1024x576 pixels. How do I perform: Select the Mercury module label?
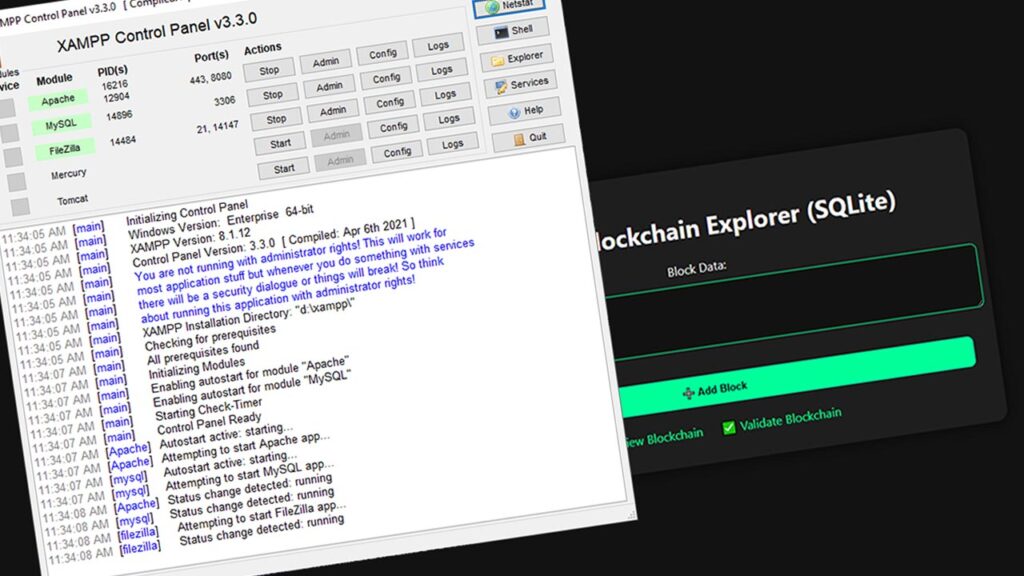click(69, 174)
